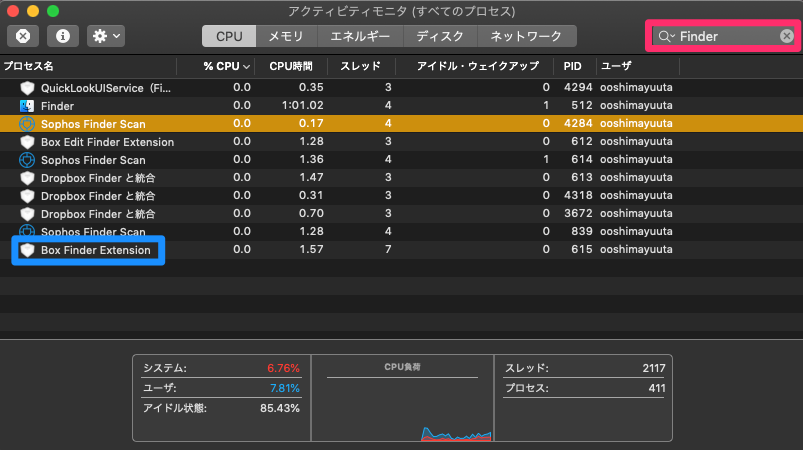Select Sophos Finder Scan with PID 839
This screenshot has height=450, width=803.
coord(402,231)
